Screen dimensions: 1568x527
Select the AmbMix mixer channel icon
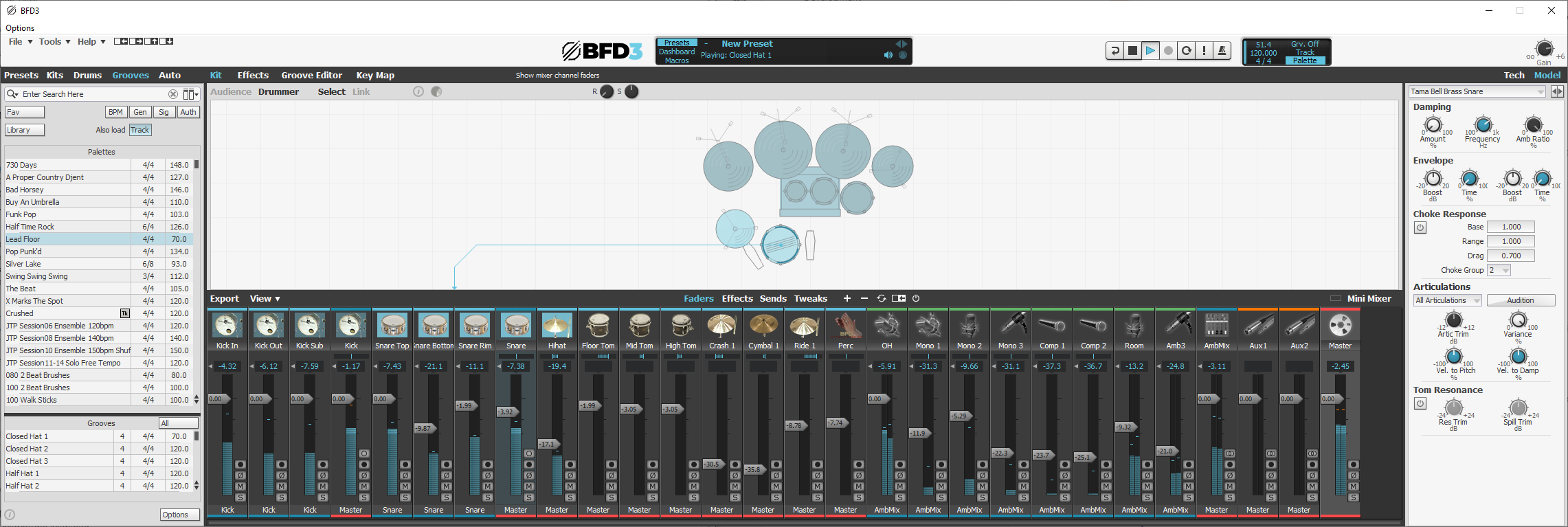(x=1217, y=325)
